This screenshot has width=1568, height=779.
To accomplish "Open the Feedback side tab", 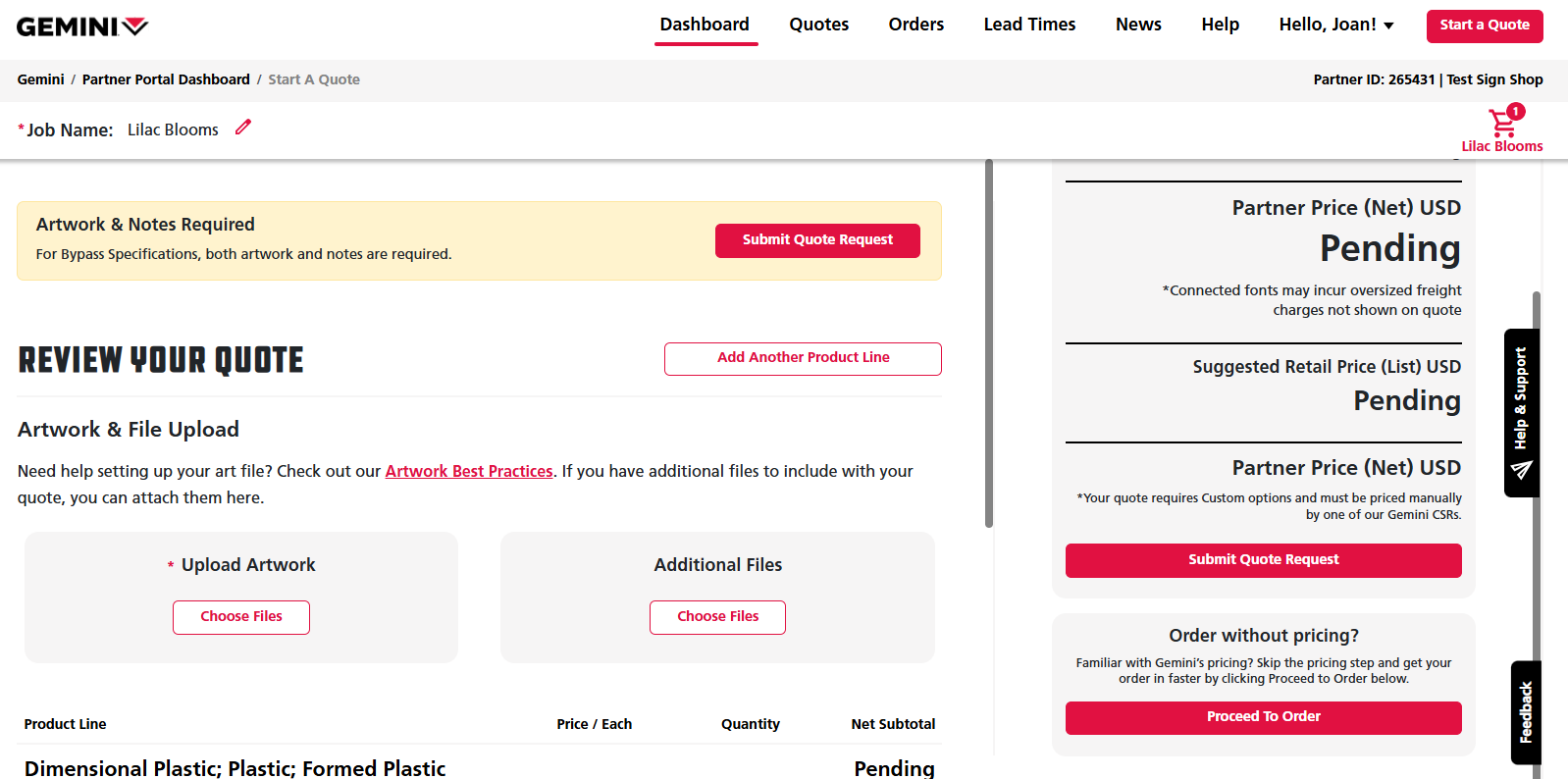I will click(1526, 712).
